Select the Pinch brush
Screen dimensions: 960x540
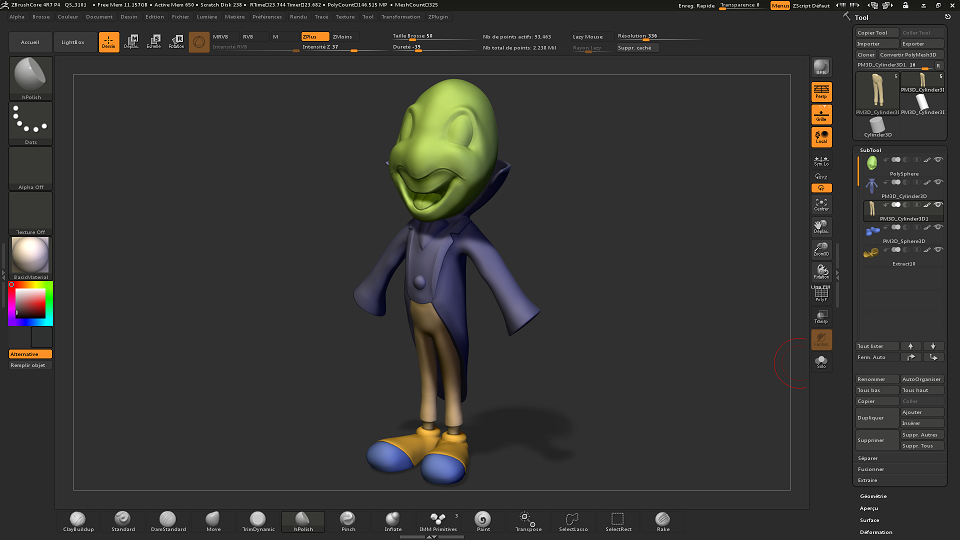tap(348, 522)
